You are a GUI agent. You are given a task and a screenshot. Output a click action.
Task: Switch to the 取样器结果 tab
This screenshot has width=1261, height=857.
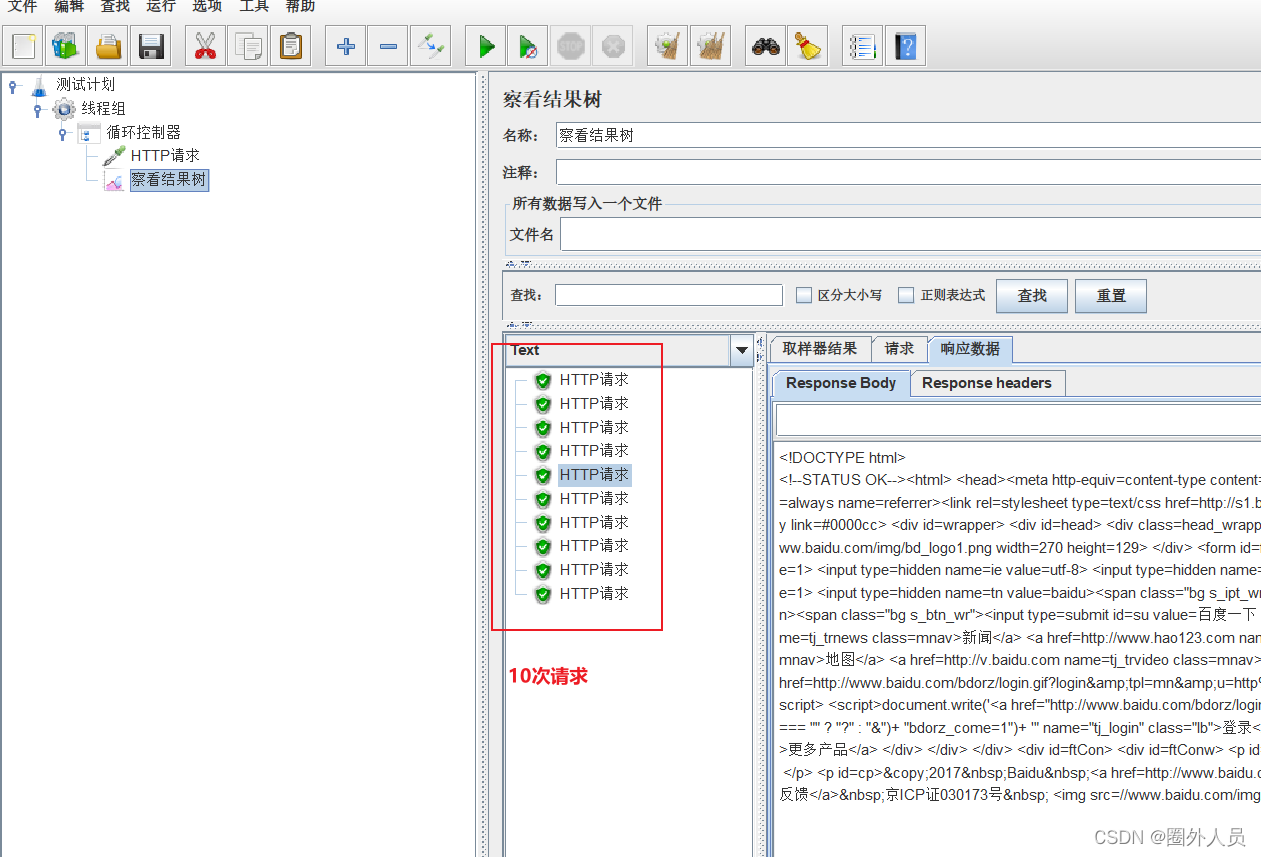[820, 349]
